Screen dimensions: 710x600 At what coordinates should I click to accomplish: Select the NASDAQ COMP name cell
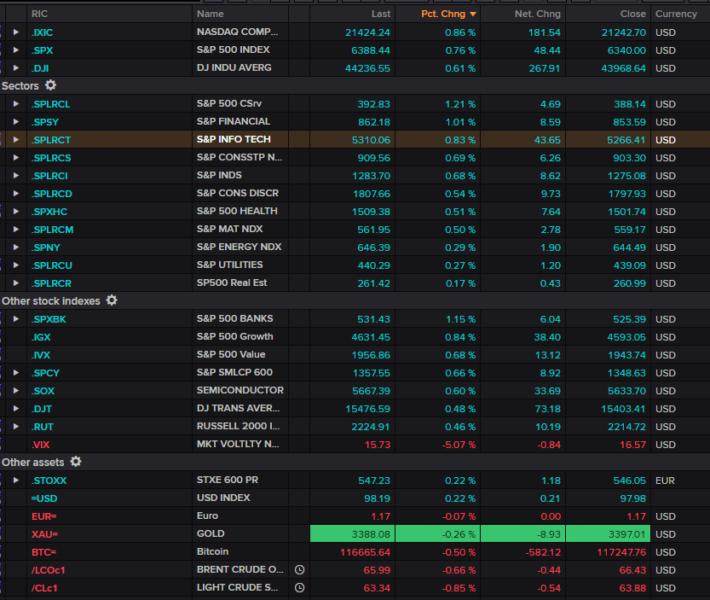[237, 32]
